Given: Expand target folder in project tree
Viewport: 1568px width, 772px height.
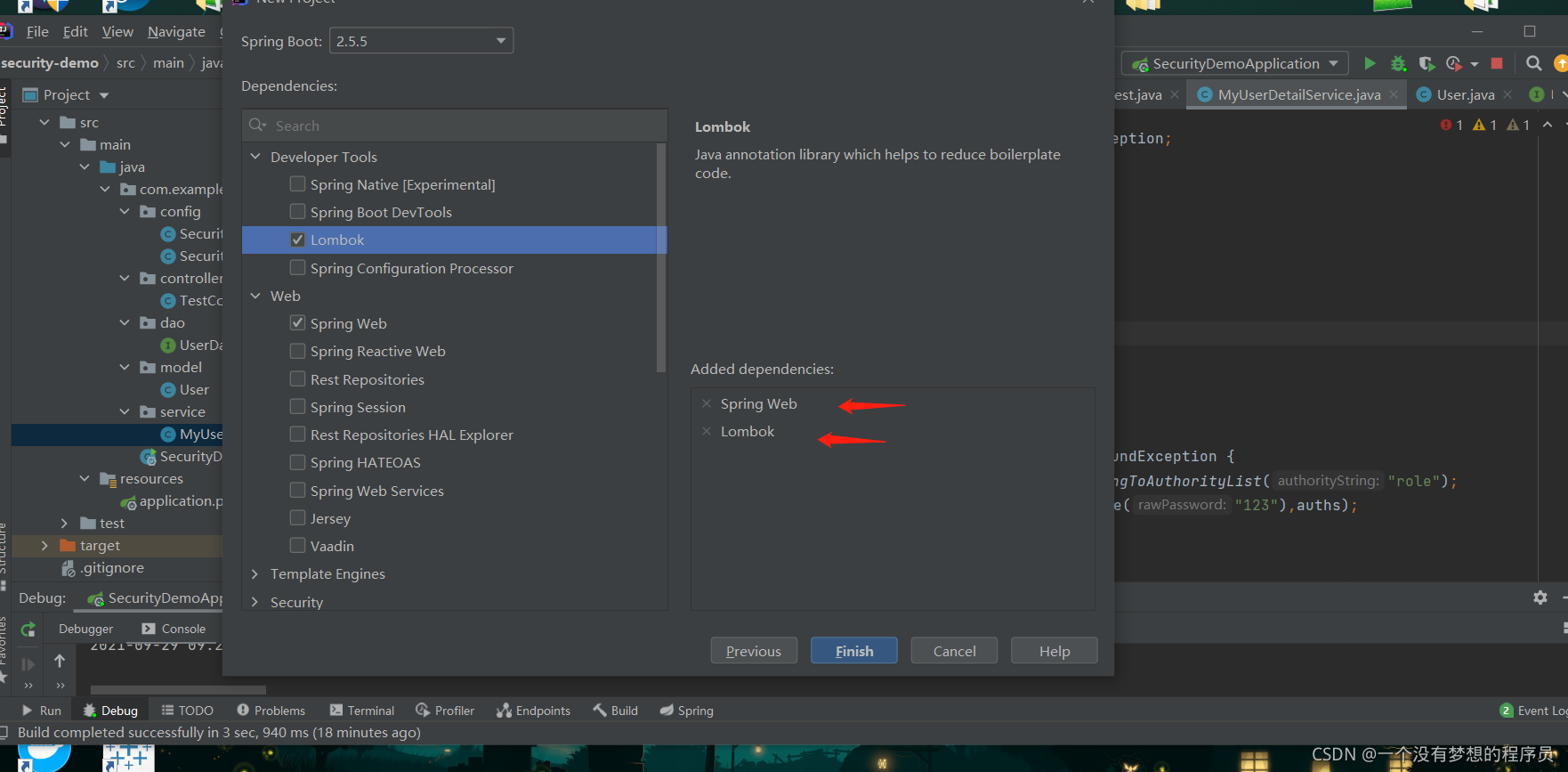Looking at the screenshot, I should 44,546.
